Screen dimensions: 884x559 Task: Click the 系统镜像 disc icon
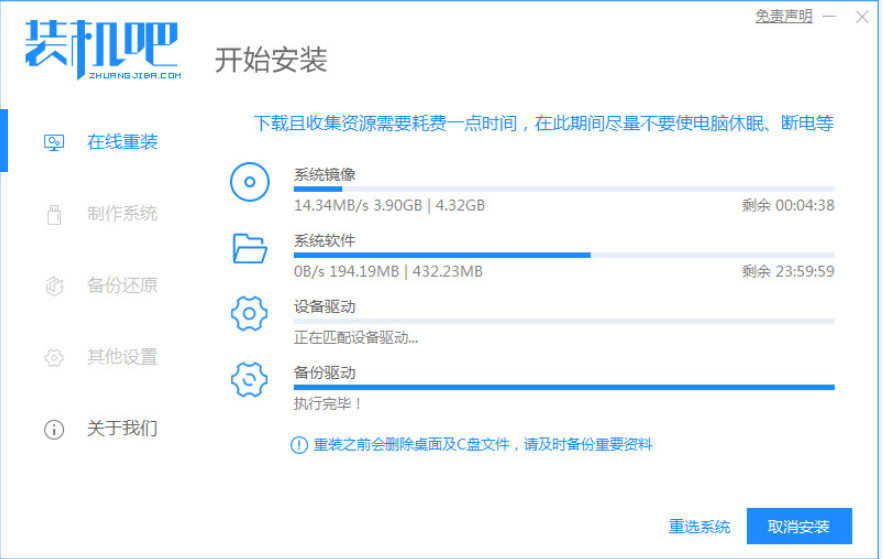click(x=249, y=183)
